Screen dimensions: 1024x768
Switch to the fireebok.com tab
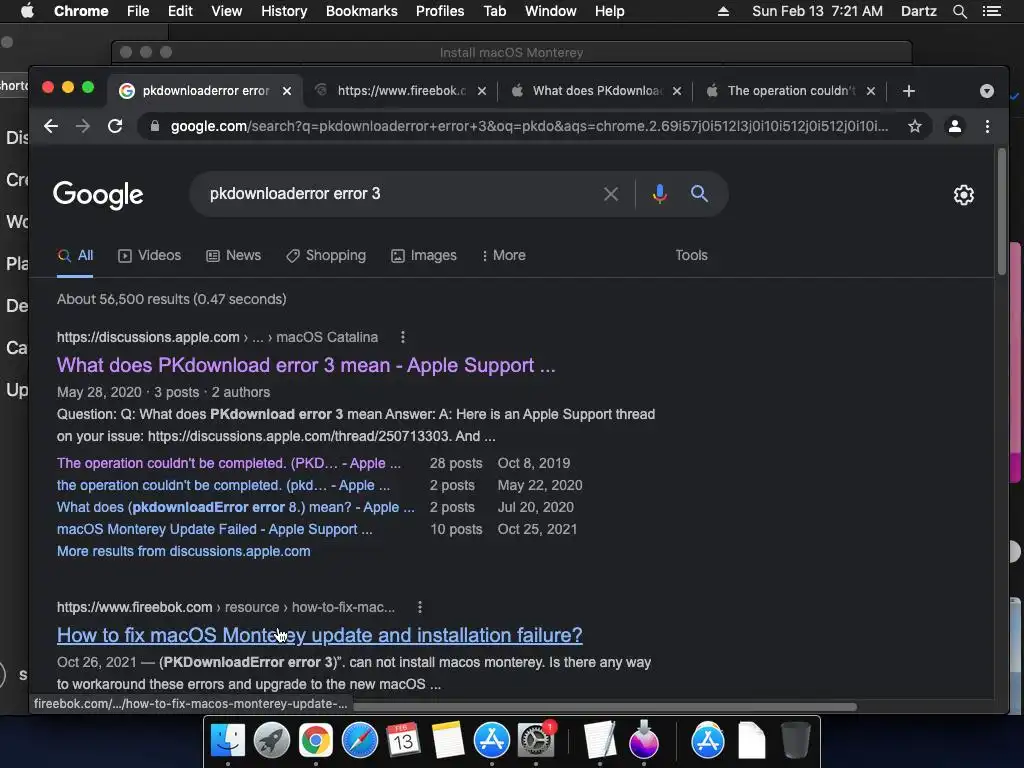pyautogui.click(x=400, y=91)
